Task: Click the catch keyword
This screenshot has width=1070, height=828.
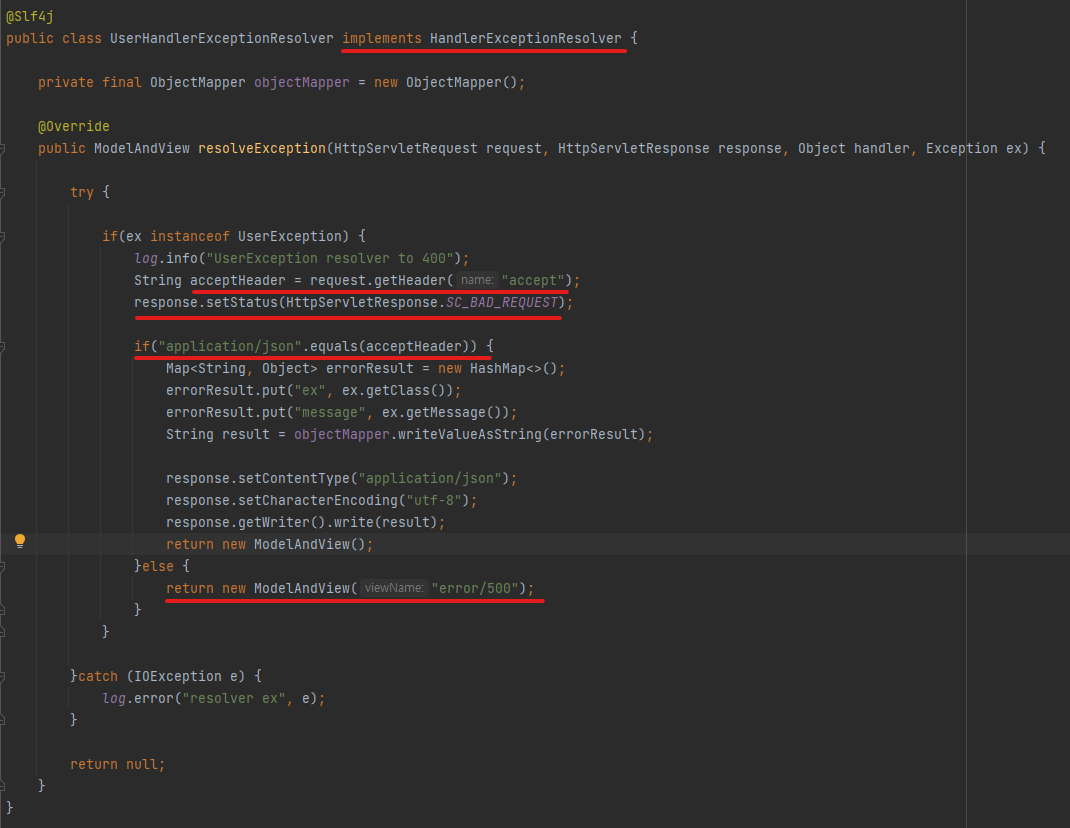Action: tap(98, 676)
